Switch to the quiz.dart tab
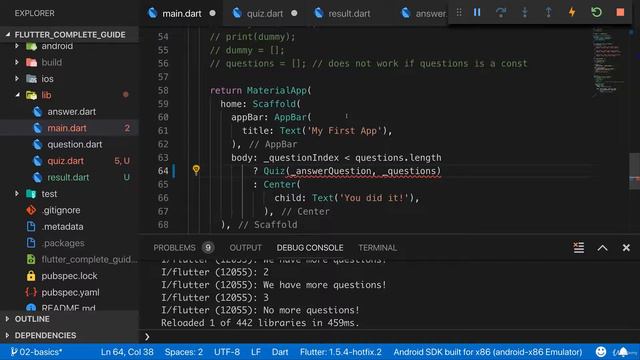The image size is (640, 360). pos(264,13)
